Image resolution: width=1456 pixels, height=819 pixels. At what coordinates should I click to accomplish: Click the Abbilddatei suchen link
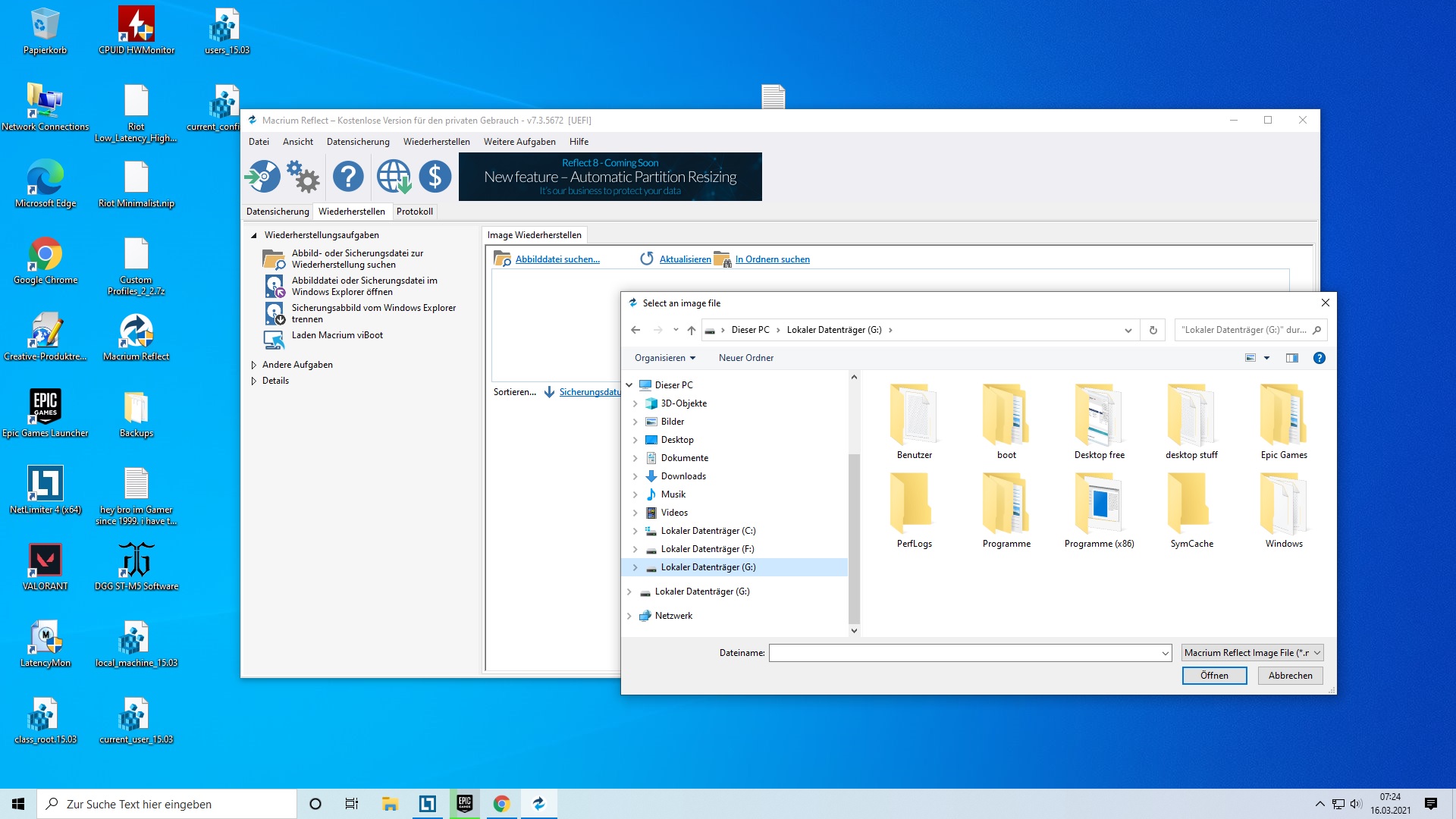tap(557, 259)
